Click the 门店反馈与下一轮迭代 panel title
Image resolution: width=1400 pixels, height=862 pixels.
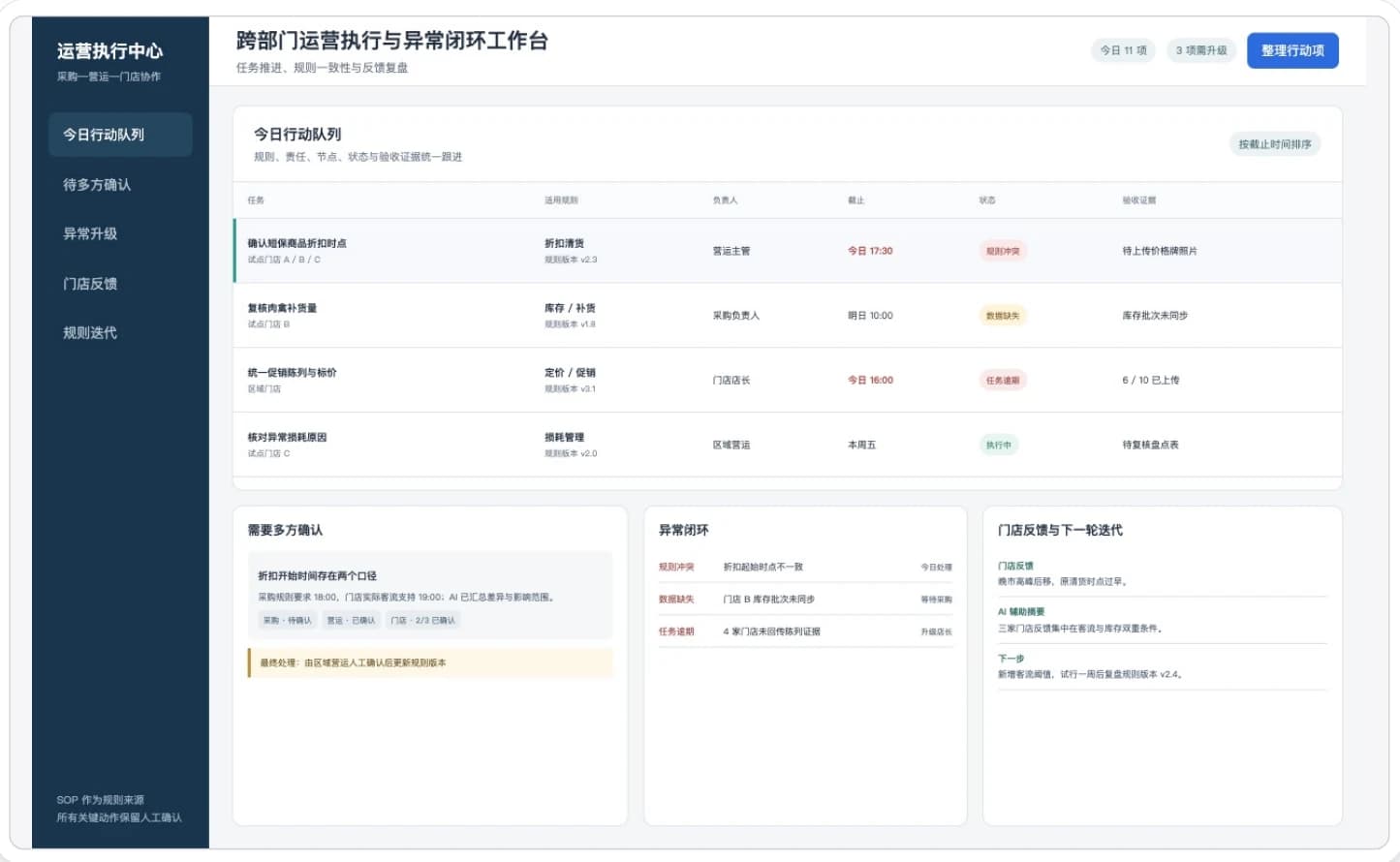tap(1060, 530)
